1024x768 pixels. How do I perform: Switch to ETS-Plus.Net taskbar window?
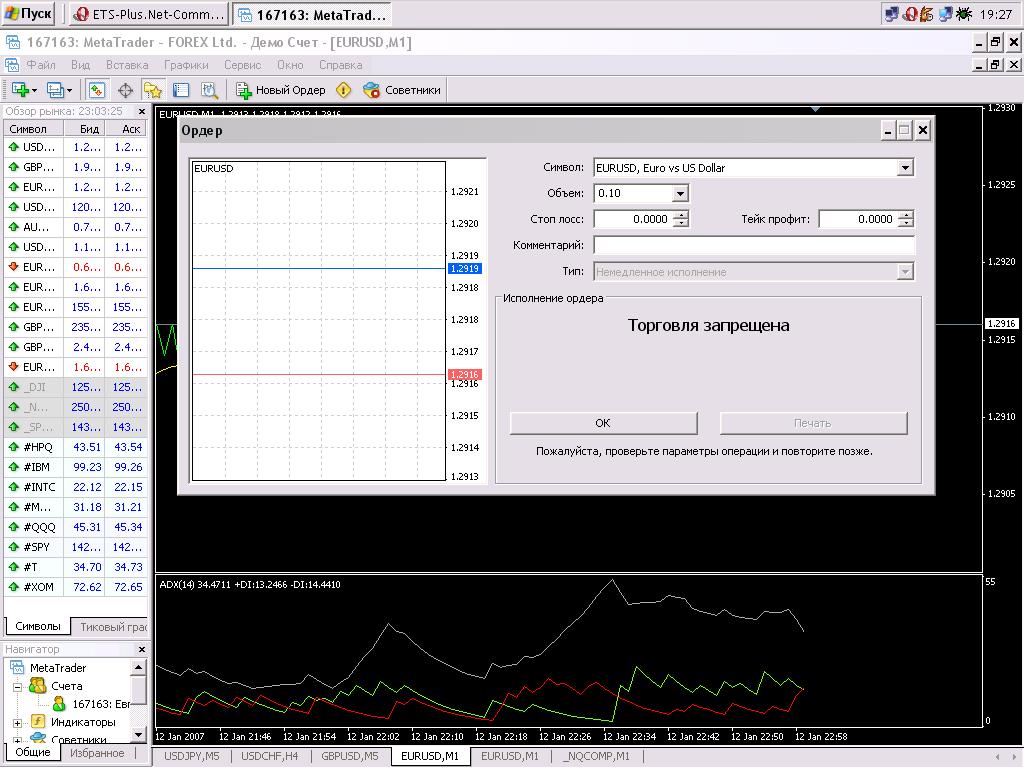(x=150, y=14)
